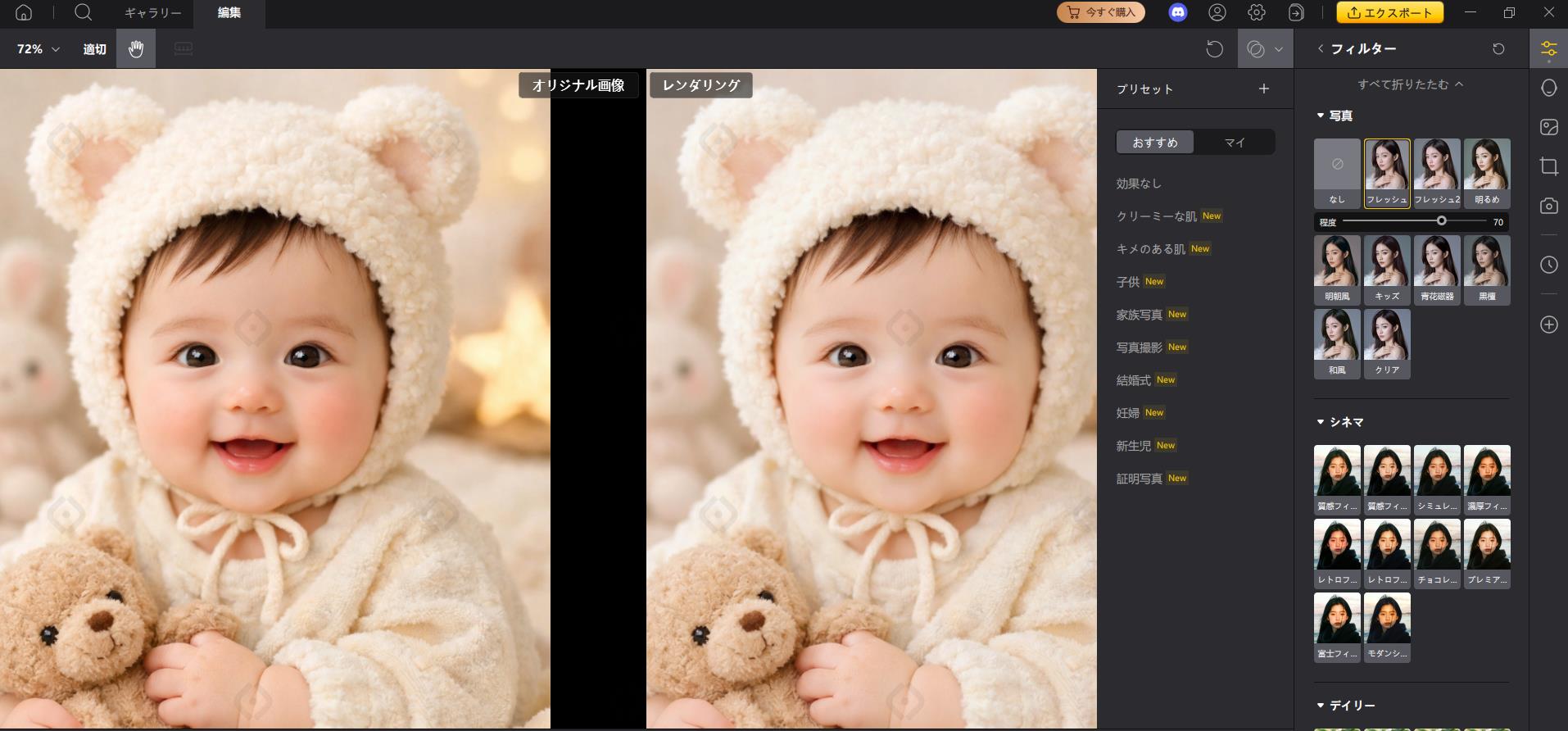The height and width of the screenshot is (731, 1568).
Task: Open the zoom 72% dropdown
Action: click(39, 49)
